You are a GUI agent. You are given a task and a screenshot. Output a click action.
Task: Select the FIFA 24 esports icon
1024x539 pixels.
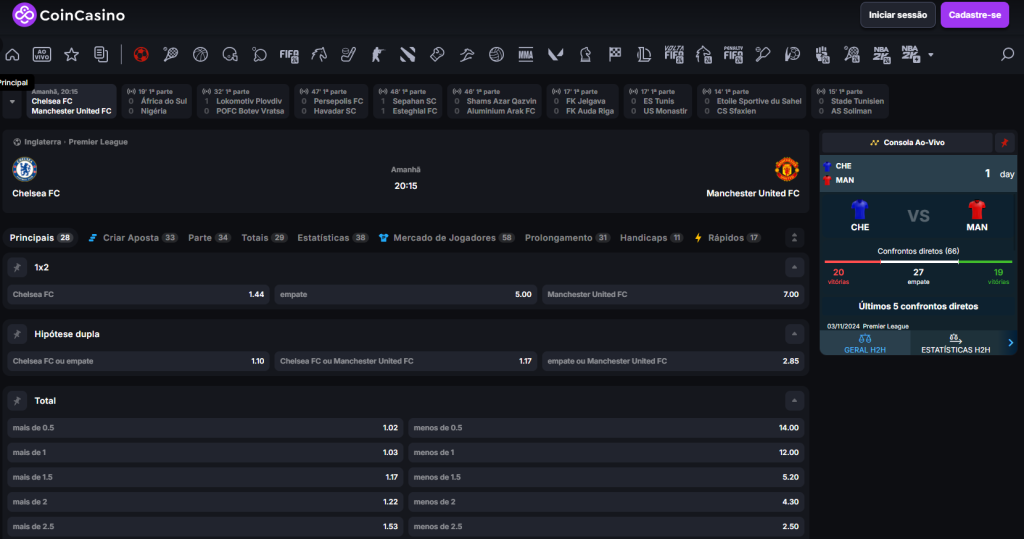pyautogui.click(x=289, y=55)
